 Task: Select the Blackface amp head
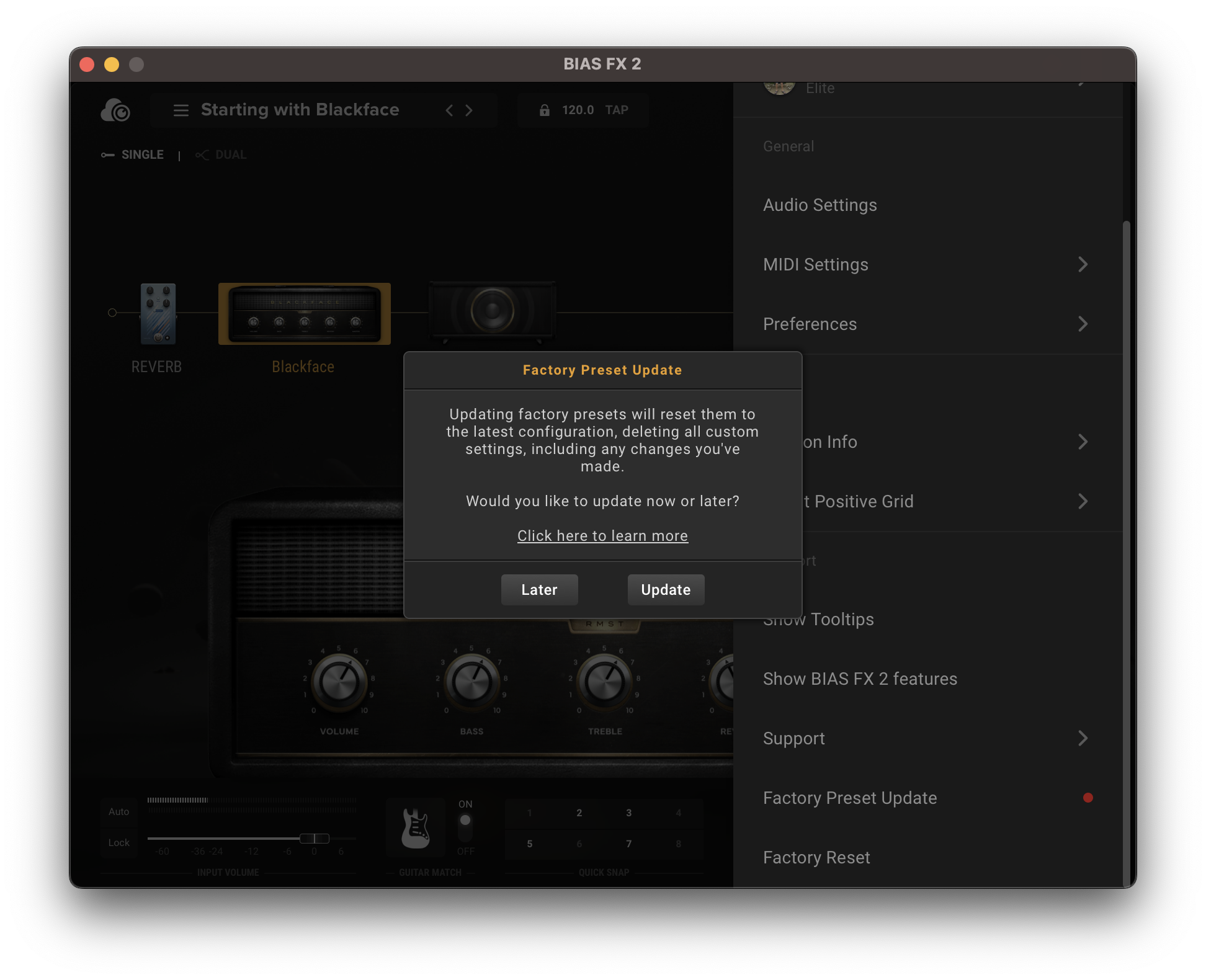305,314
